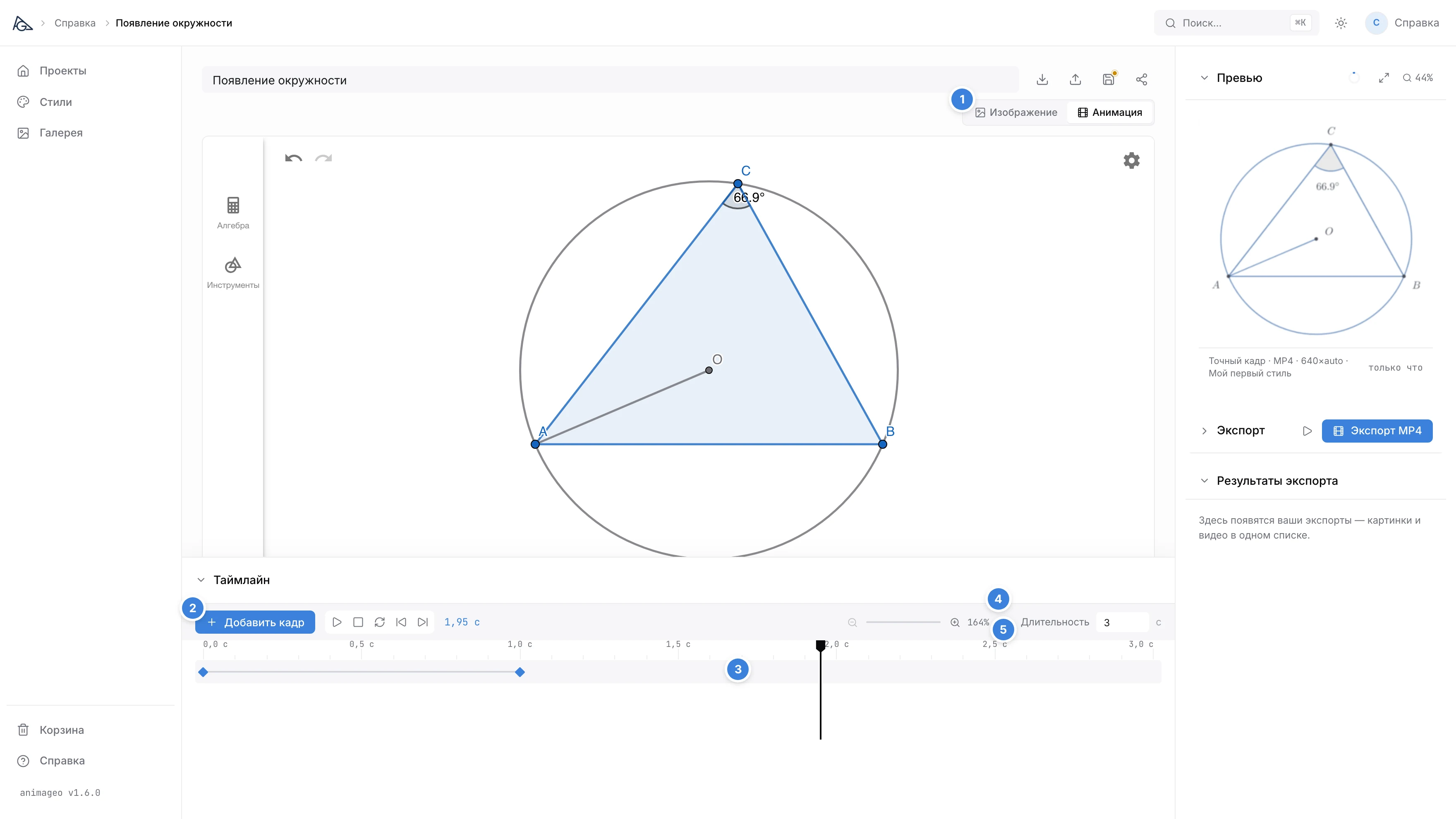The image size is (1456, 819).
Task: Expand preview to fullscreen arrows icon
Action: click(x=1384, y=78)
